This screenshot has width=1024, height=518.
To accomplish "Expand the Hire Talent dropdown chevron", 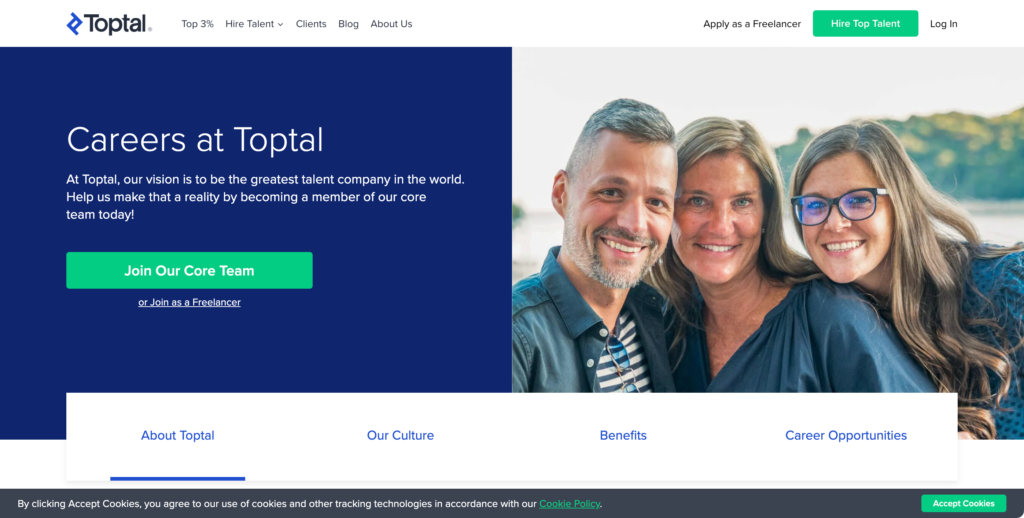I will pyautogui.click(x=281, y=24).
